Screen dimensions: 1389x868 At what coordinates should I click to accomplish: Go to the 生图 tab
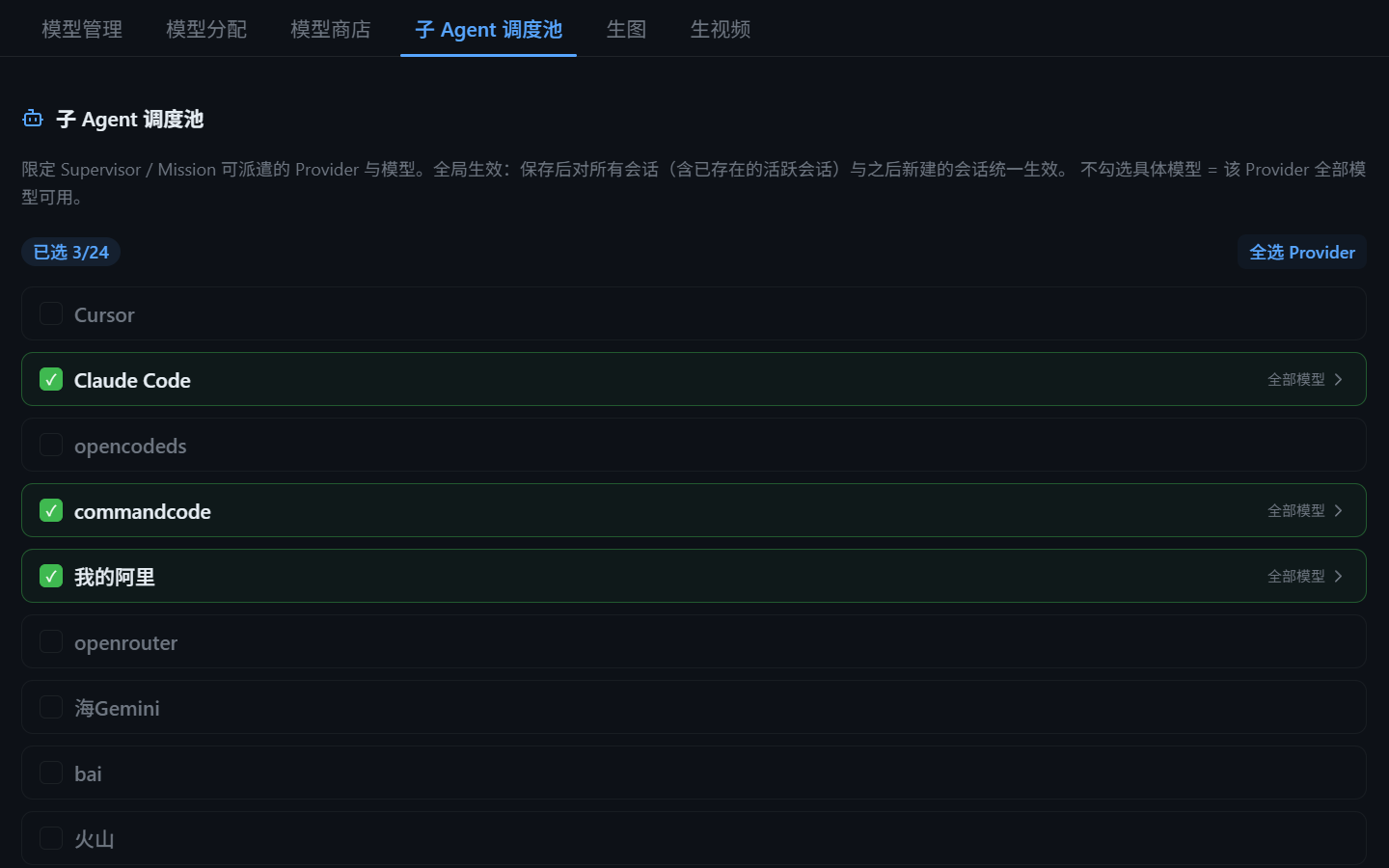pyautogui.click(x=626, y=29)
